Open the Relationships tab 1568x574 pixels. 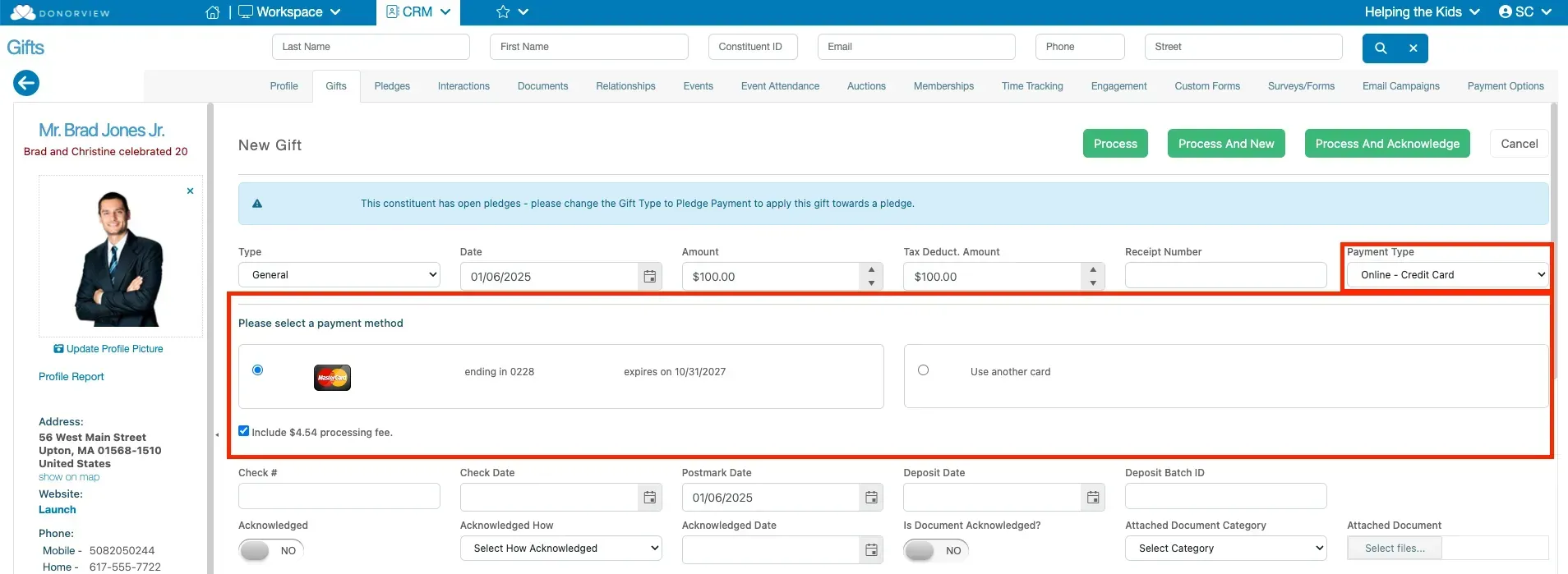tap(625, 86)
